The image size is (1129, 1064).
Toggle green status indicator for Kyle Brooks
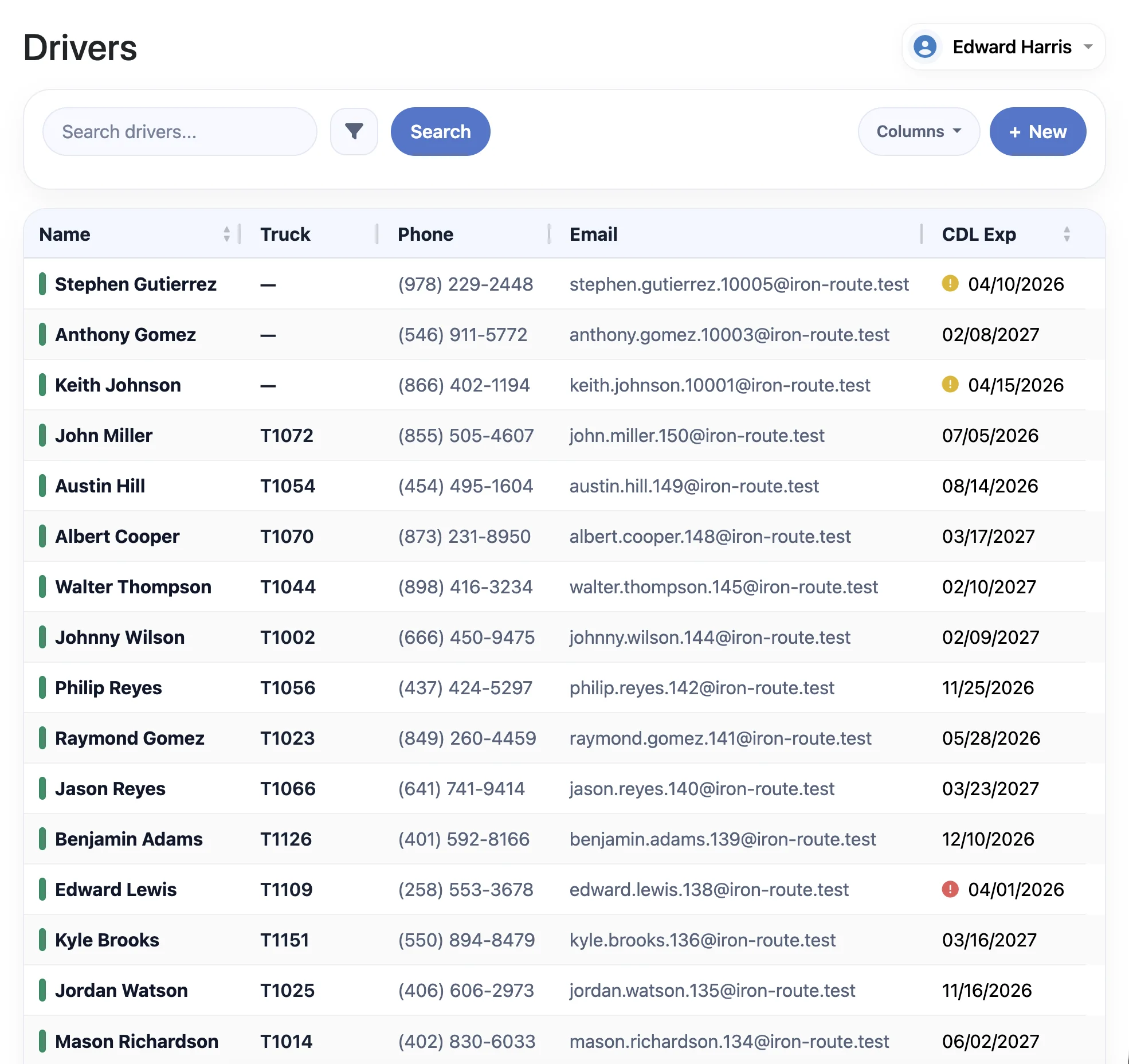[x=43, y=940]
